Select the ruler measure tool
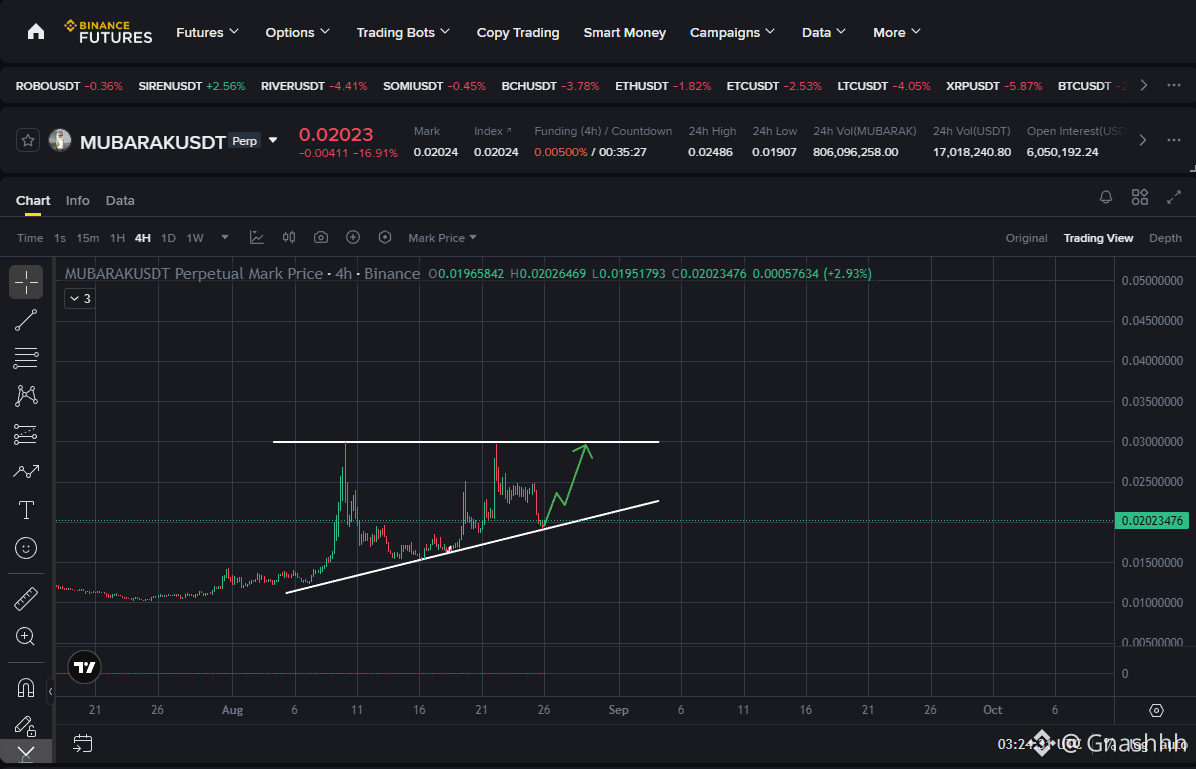Image resolution: width=1196 pixels, height=769 pixels. pos(26,599)
